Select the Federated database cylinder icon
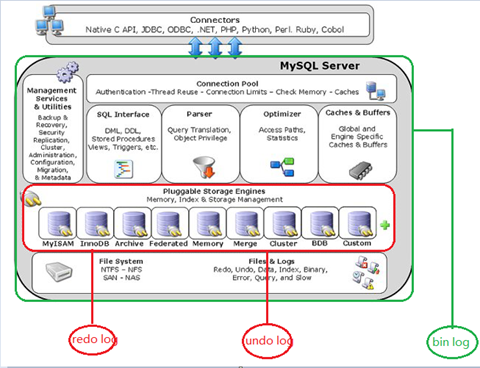This screenshot has height=368, width=480. [x=170, y=223]
